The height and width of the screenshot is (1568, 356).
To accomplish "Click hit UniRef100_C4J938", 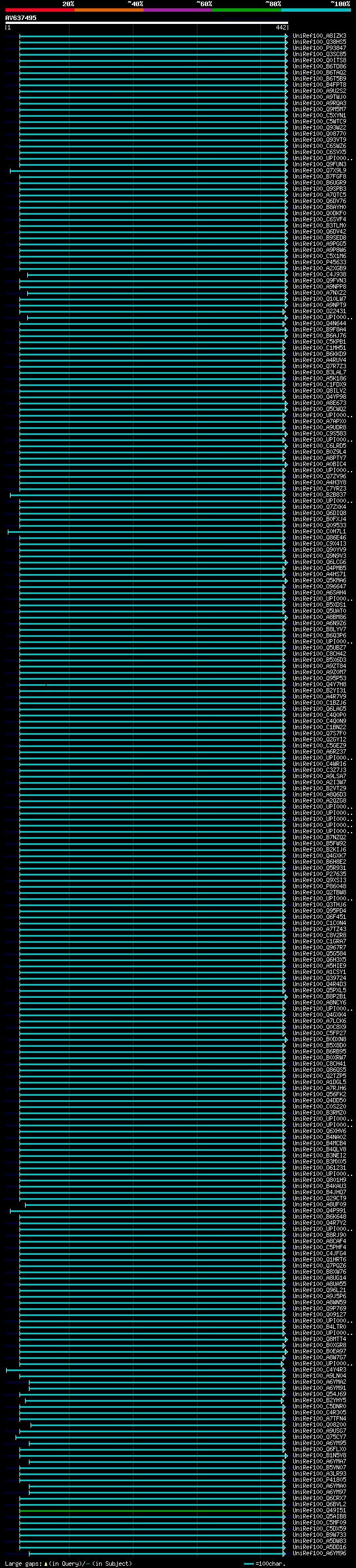I will tap(319, 275).
